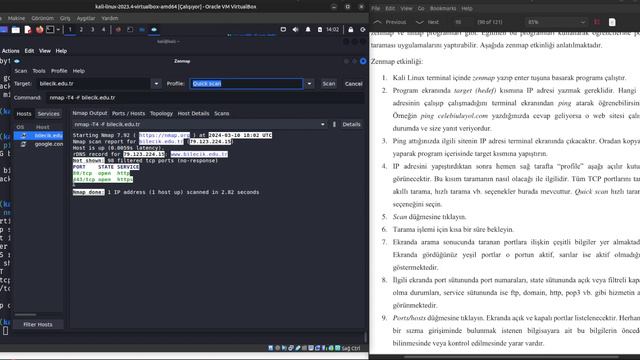This screenshot has width=640, height=360.
Task: Click the 14:02 panel clock
Action: point(333,29)
